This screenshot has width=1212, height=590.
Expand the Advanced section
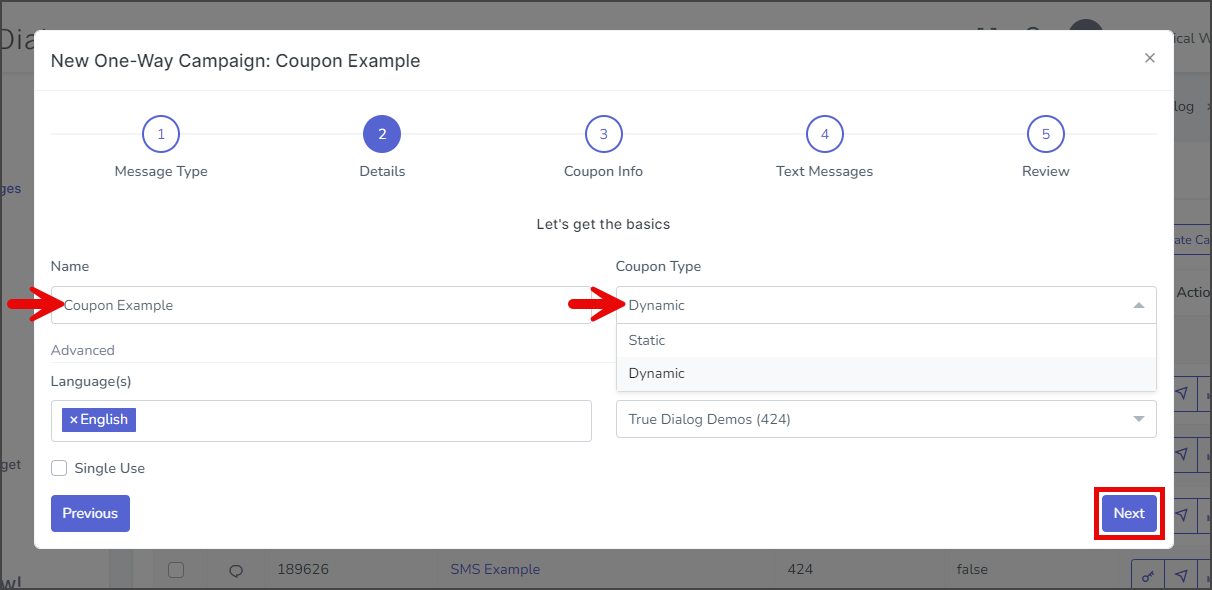coord(83,350)
